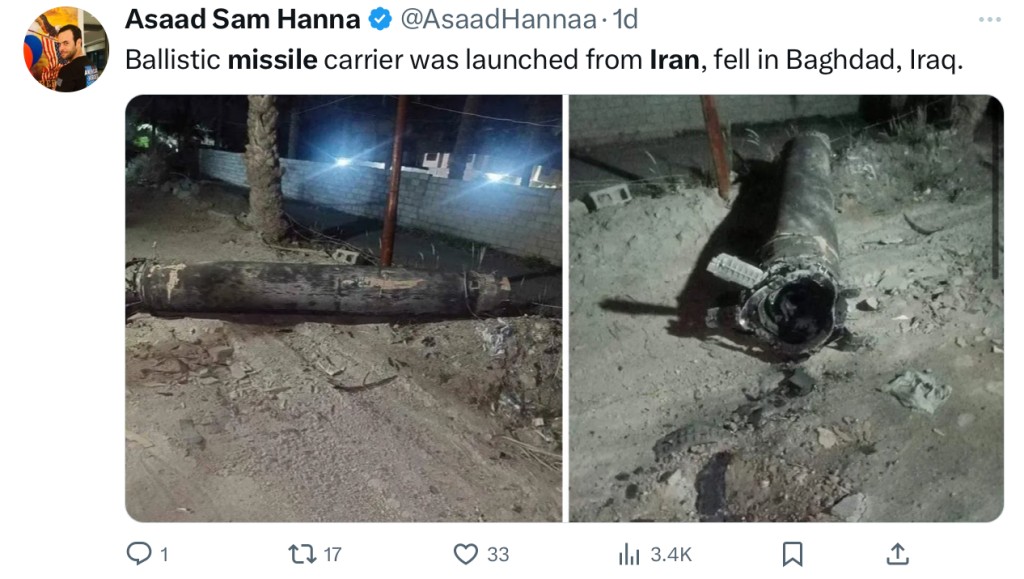Open the @AsaadHannaa handle link
The height and width of the screenshot is (579, 1024).
pyautogui.click(x=498, y=20)
